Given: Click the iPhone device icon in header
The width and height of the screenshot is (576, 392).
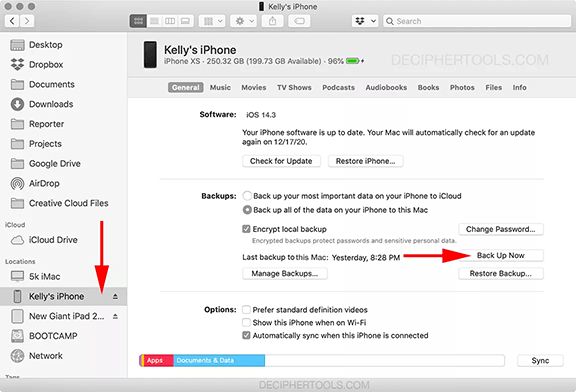Looking at the screenshot, I should 150,55.
